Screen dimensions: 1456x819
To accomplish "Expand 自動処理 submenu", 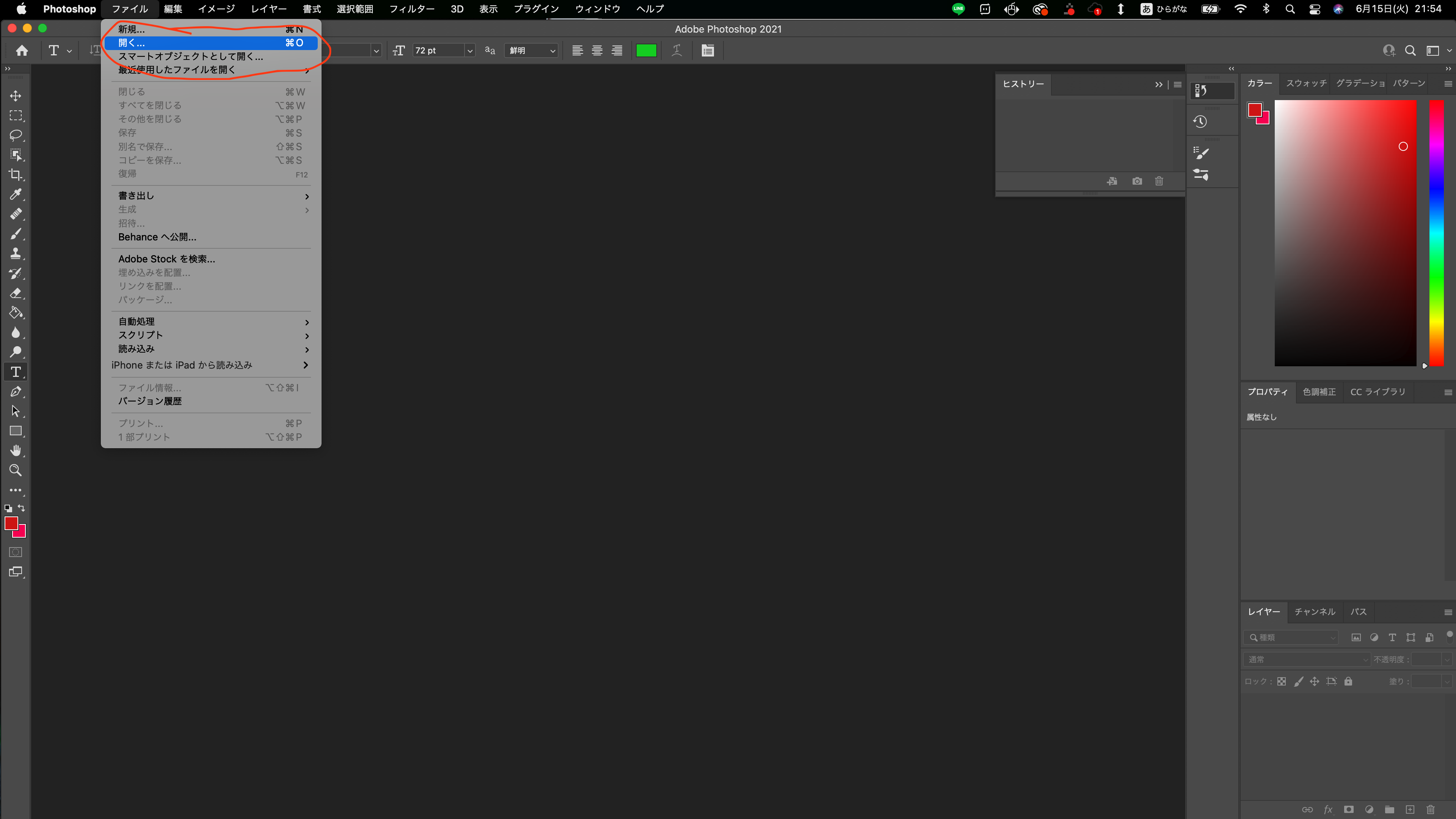I will pyautogui.click(x=211, y=322).
